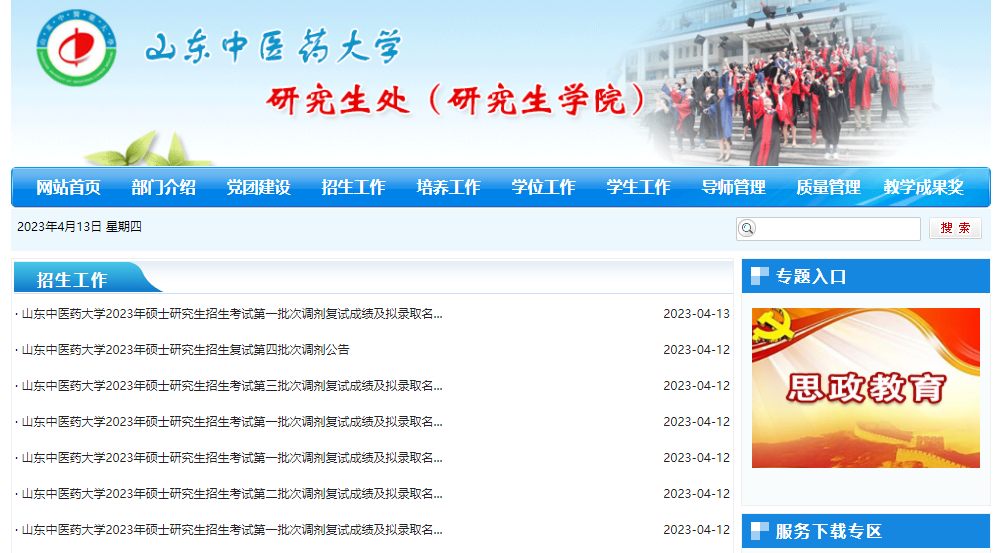Image resolution: width=995 pixels, height=553 pixels.
Task: Go to 党团建设 in the nav bar
Action: pyautogui.click(x=258, y=187)
